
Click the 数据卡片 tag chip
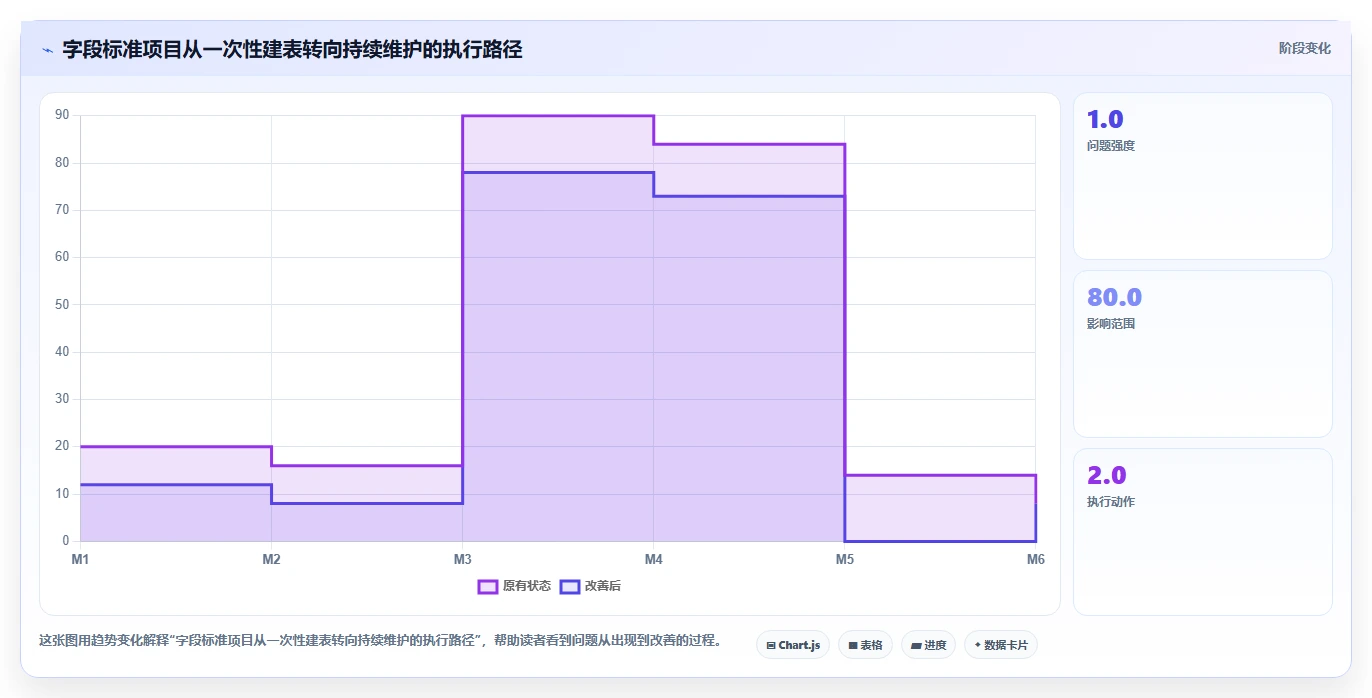[x=1001, y=645]
